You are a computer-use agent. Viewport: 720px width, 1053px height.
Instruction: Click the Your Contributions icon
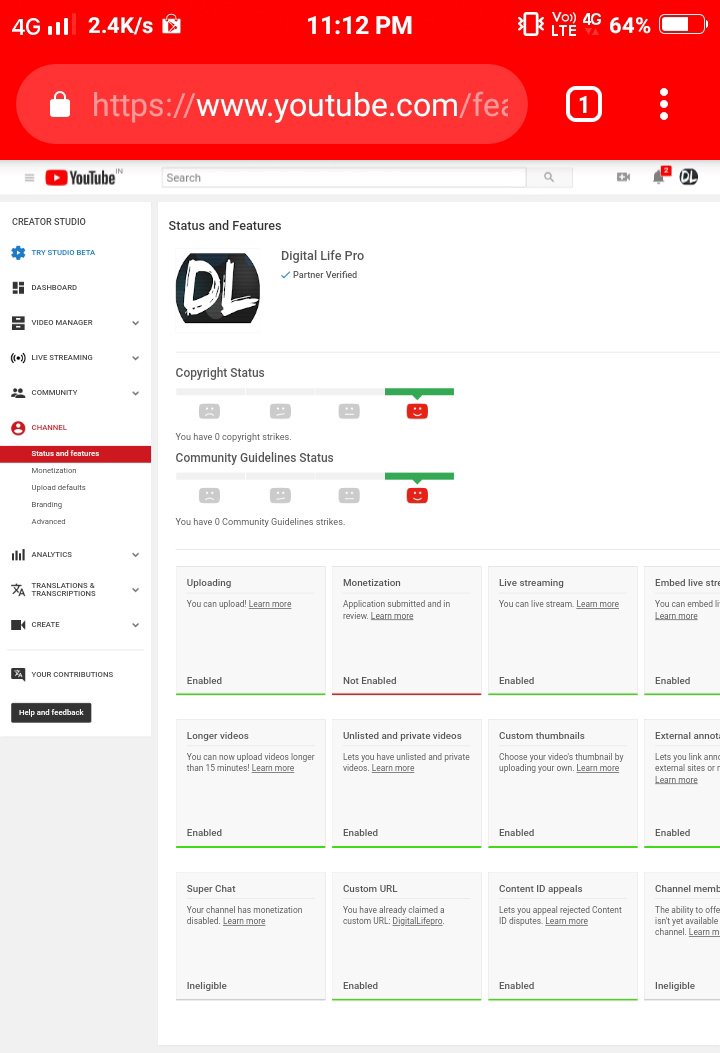[18, 674]
